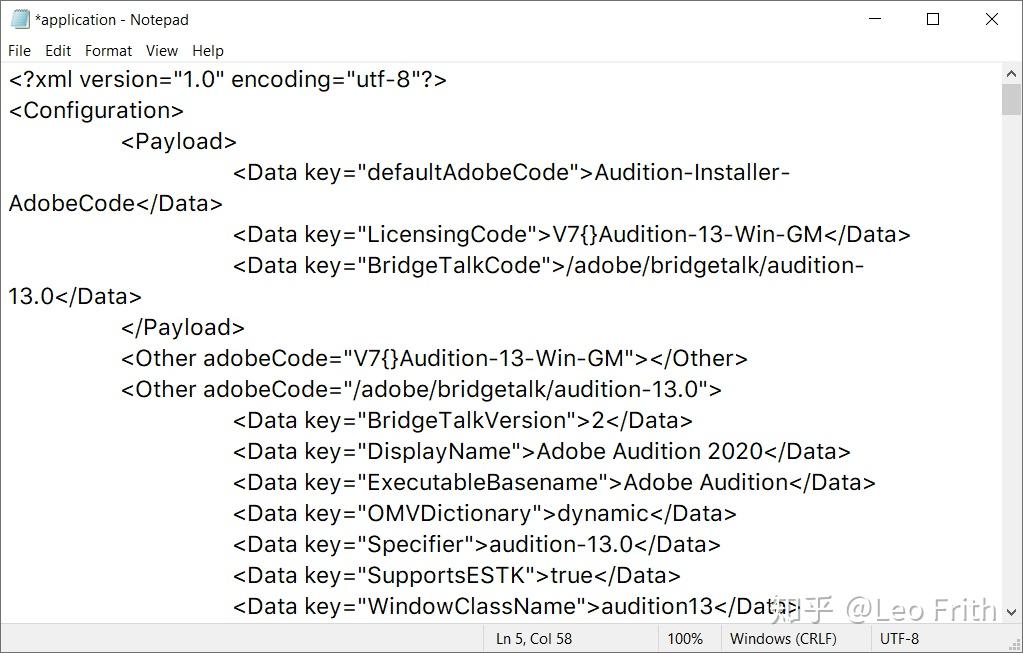1023x653 pixels.
Task: Open the Edit menu
Action: pos(57,50)
